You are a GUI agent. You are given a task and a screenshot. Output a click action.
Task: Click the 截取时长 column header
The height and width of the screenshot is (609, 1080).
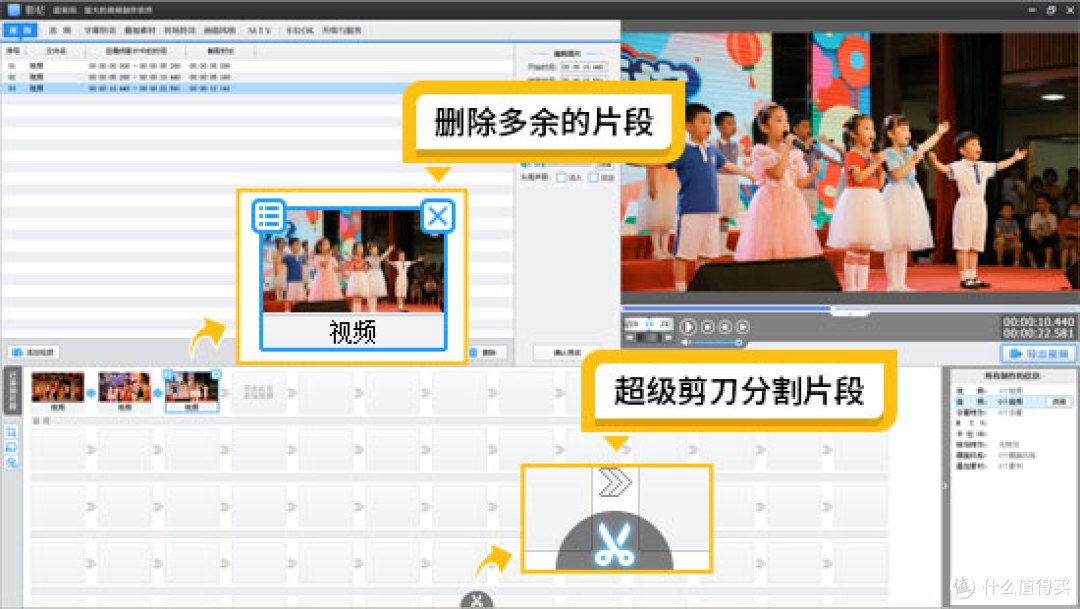click(220, 51)
